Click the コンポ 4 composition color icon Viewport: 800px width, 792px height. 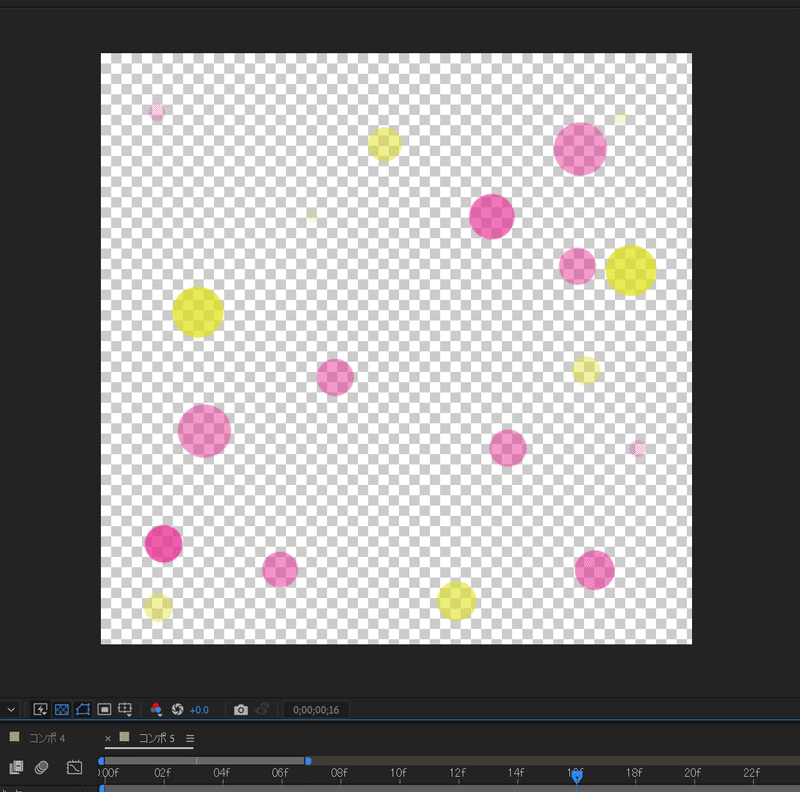click(14, 736)
